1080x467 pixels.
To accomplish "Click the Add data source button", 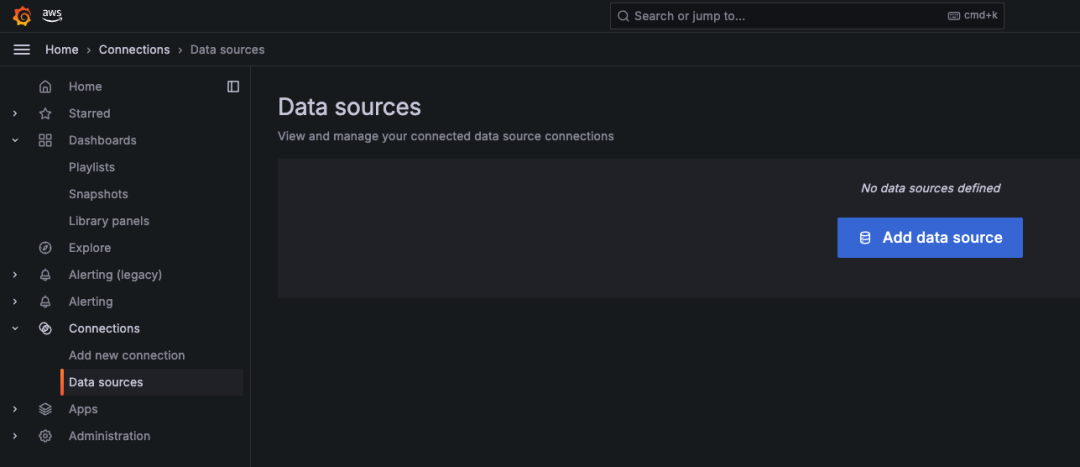I will (x=930, y=238).
